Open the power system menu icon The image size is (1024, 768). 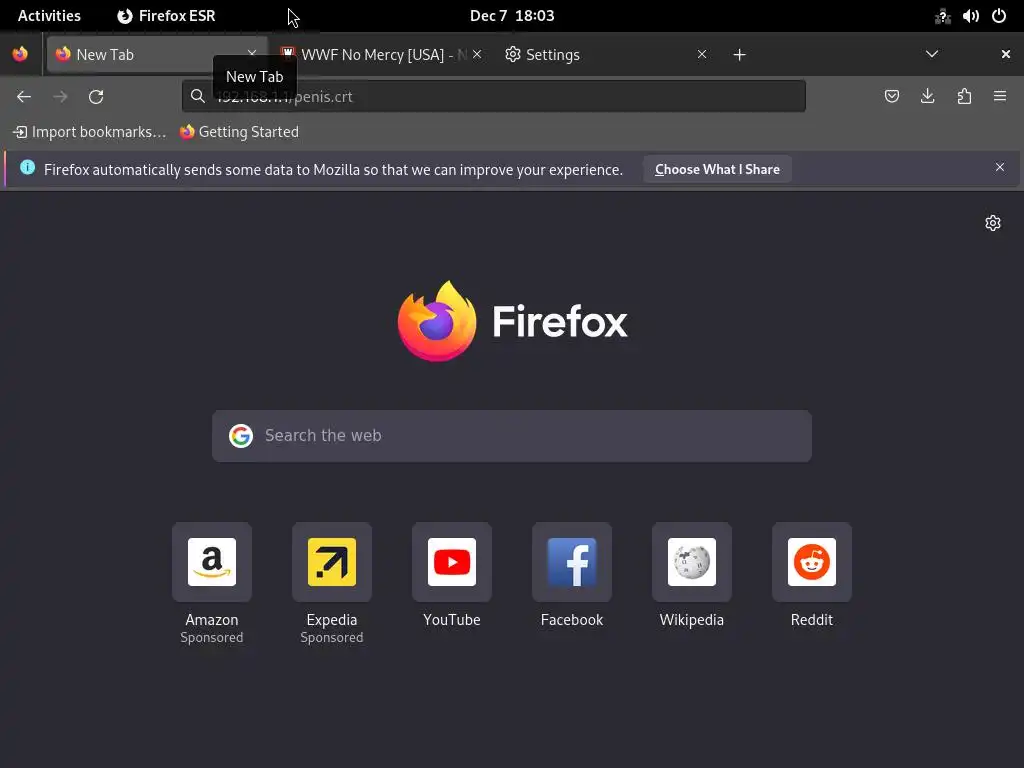pyautogui.click(x=999, y=16)
